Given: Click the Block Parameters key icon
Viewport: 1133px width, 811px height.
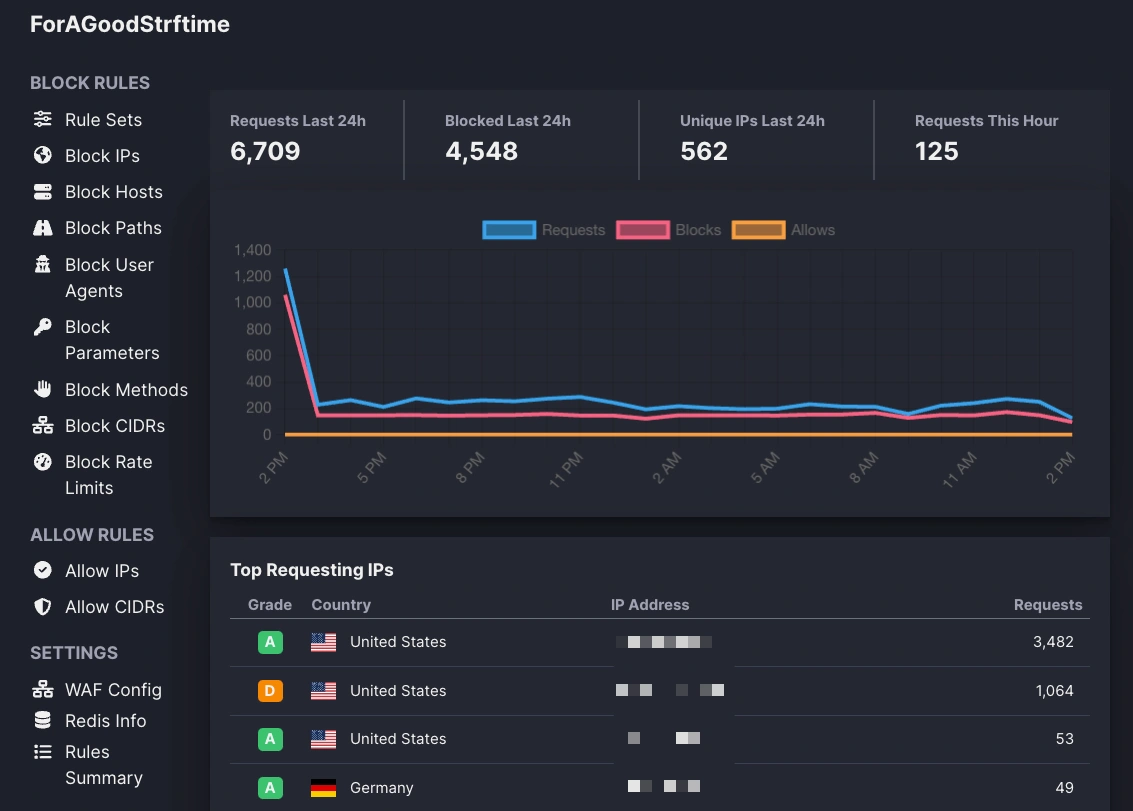Looking at the screenshot, I should coord(43,327).
